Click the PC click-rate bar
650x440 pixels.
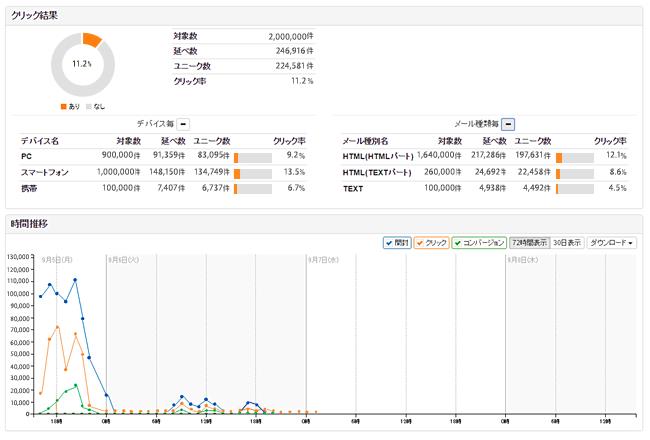(253, 158)
